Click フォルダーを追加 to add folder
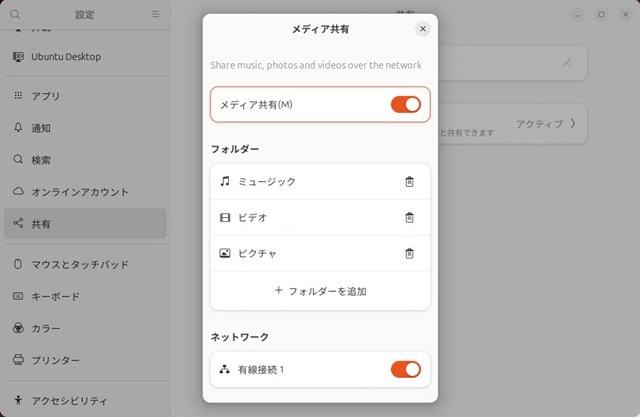 (320, 291)
